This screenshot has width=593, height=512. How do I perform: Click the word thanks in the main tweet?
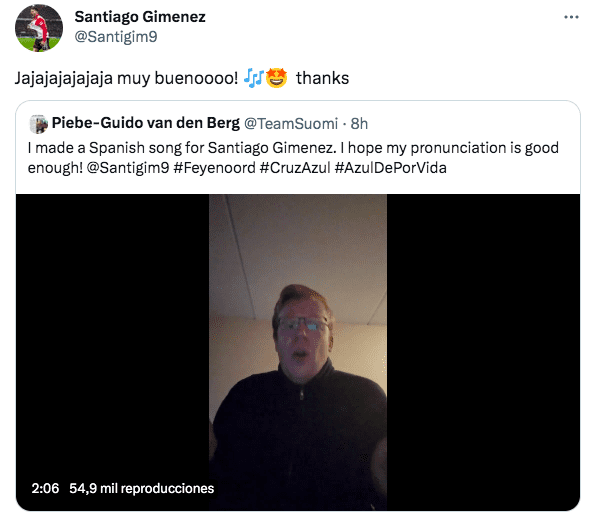(x=322, y=78)
